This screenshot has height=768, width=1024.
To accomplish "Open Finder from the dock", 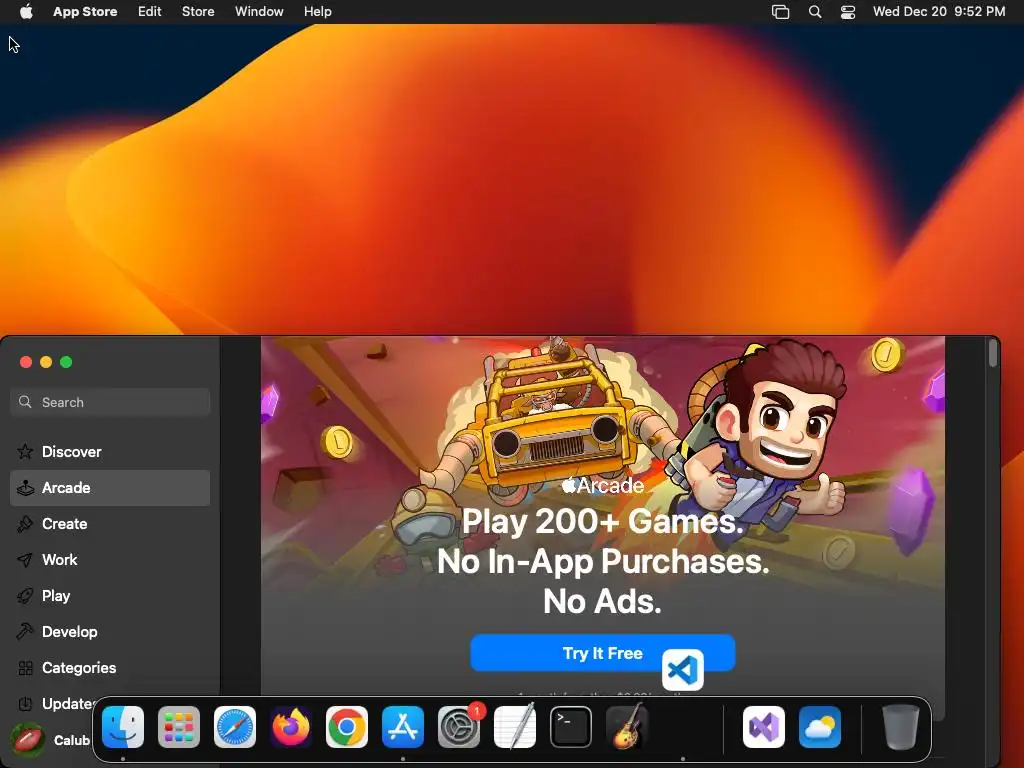I will (123, 727).
